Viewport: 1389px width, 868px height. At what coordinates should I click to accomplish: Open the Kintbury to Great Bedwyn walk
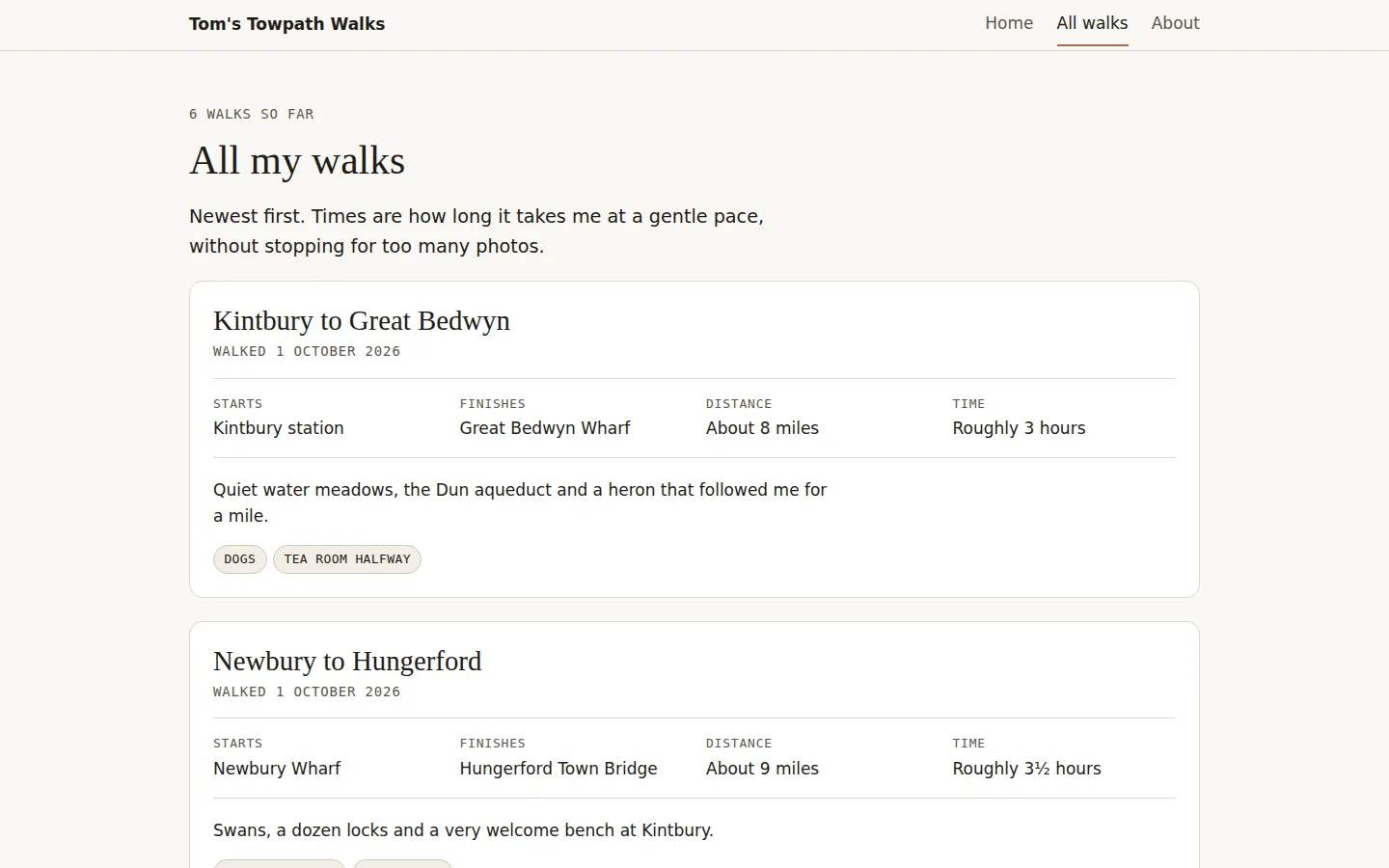click(x=362, y=320)
